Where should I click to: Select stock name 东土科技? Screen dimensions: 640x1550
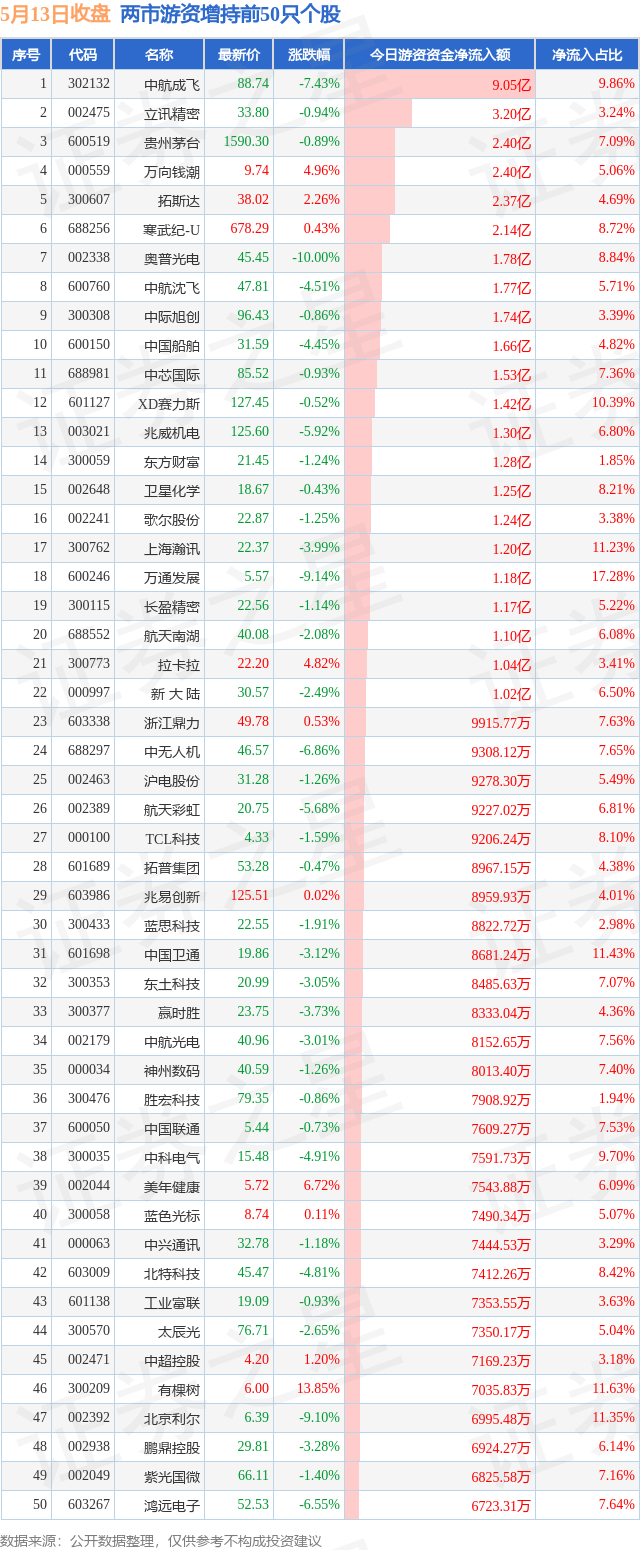tap(172, 984)
